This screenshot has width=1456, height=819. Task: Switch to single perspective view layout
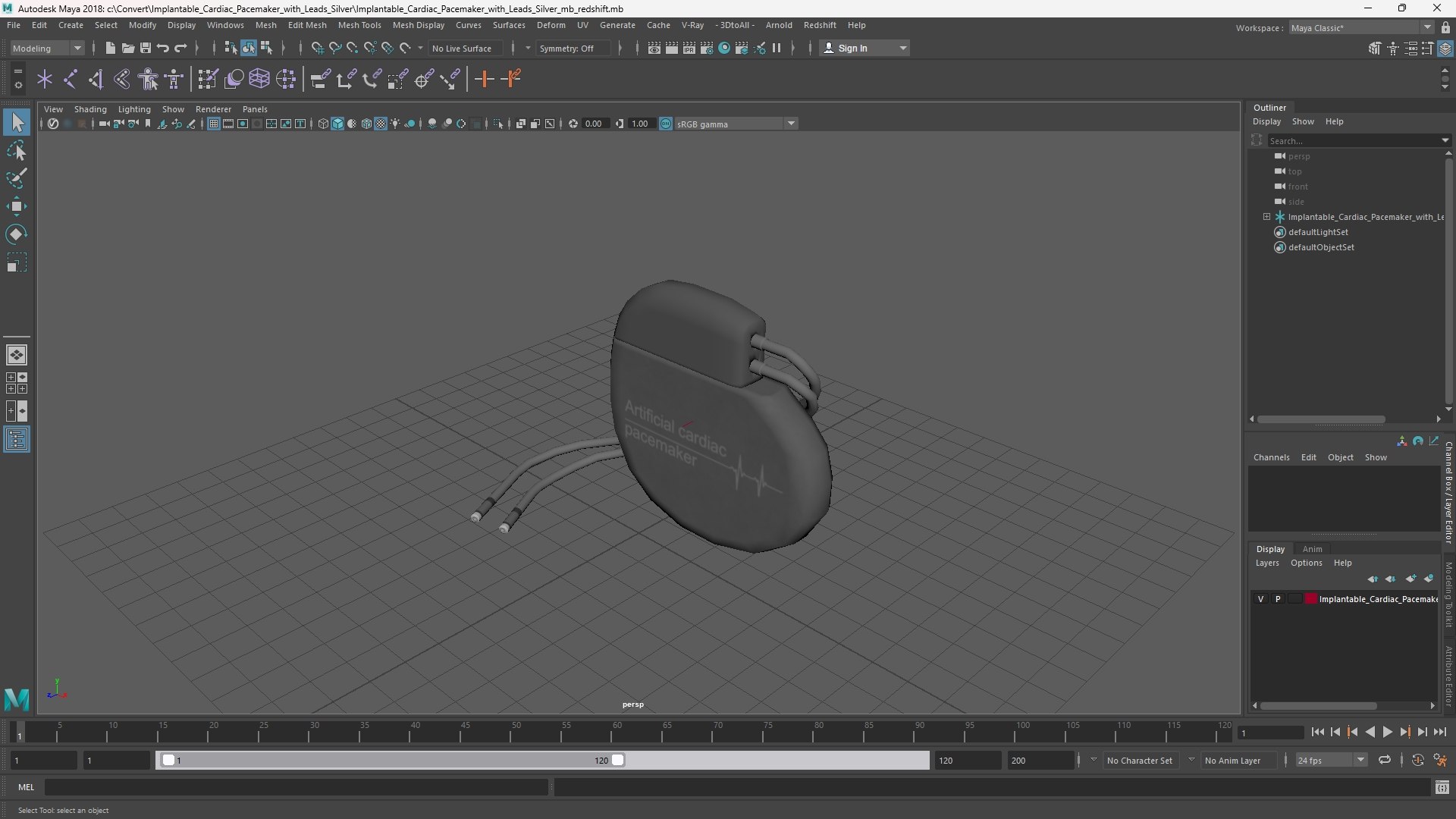[17, 355]
